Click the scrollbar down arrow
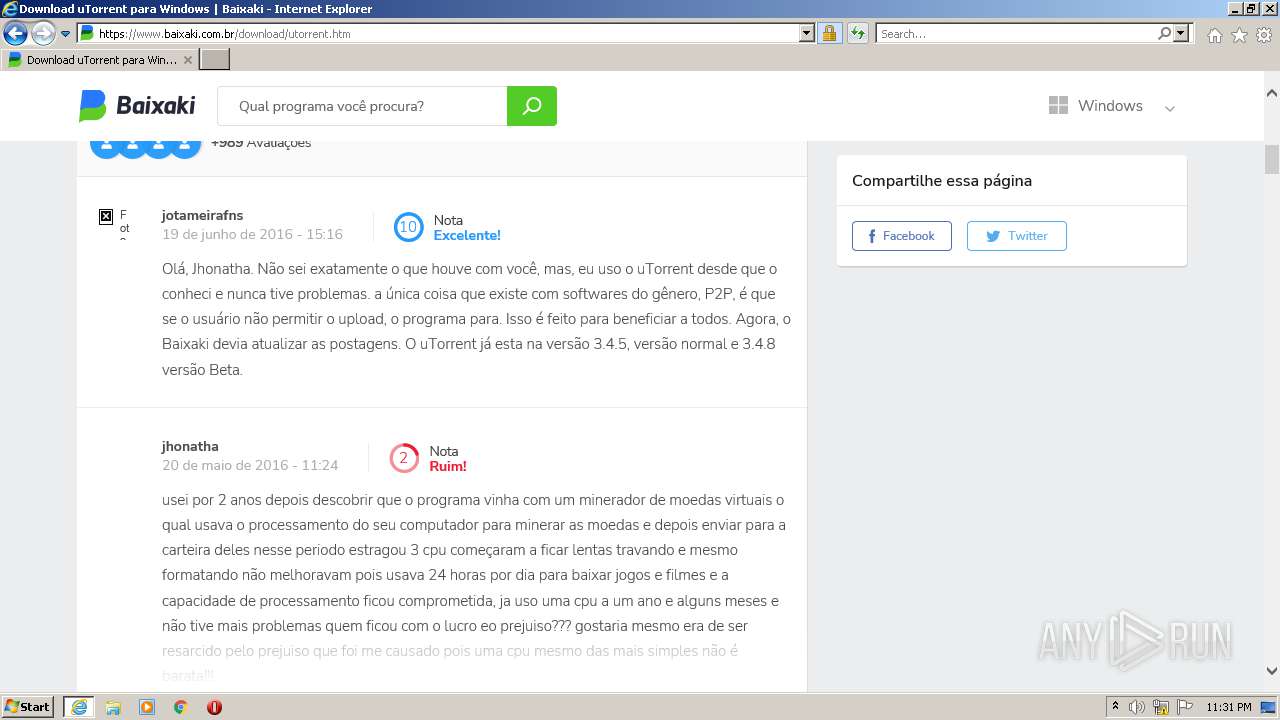The height and width of the screenshot is (720, 1280). pyautogui.click(x=1272, y=671)
